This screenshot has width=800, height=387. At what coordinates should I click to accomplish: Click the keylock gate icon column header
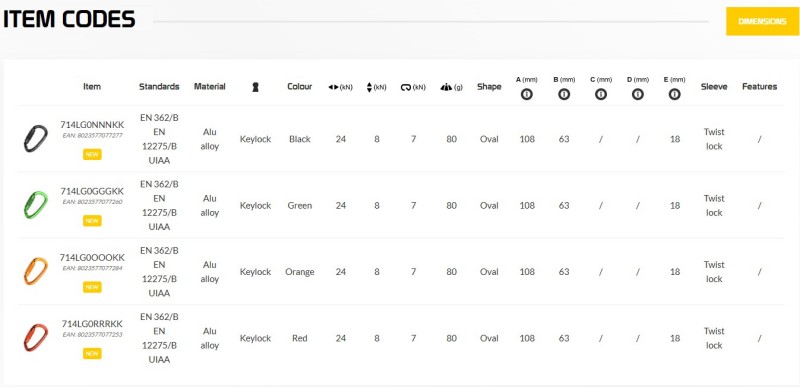pos(255,87)
